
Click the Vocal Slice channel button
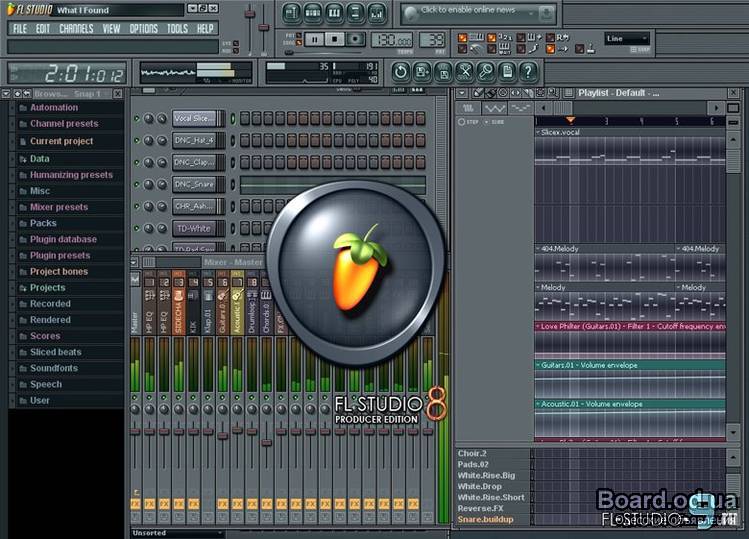point(195,119)
